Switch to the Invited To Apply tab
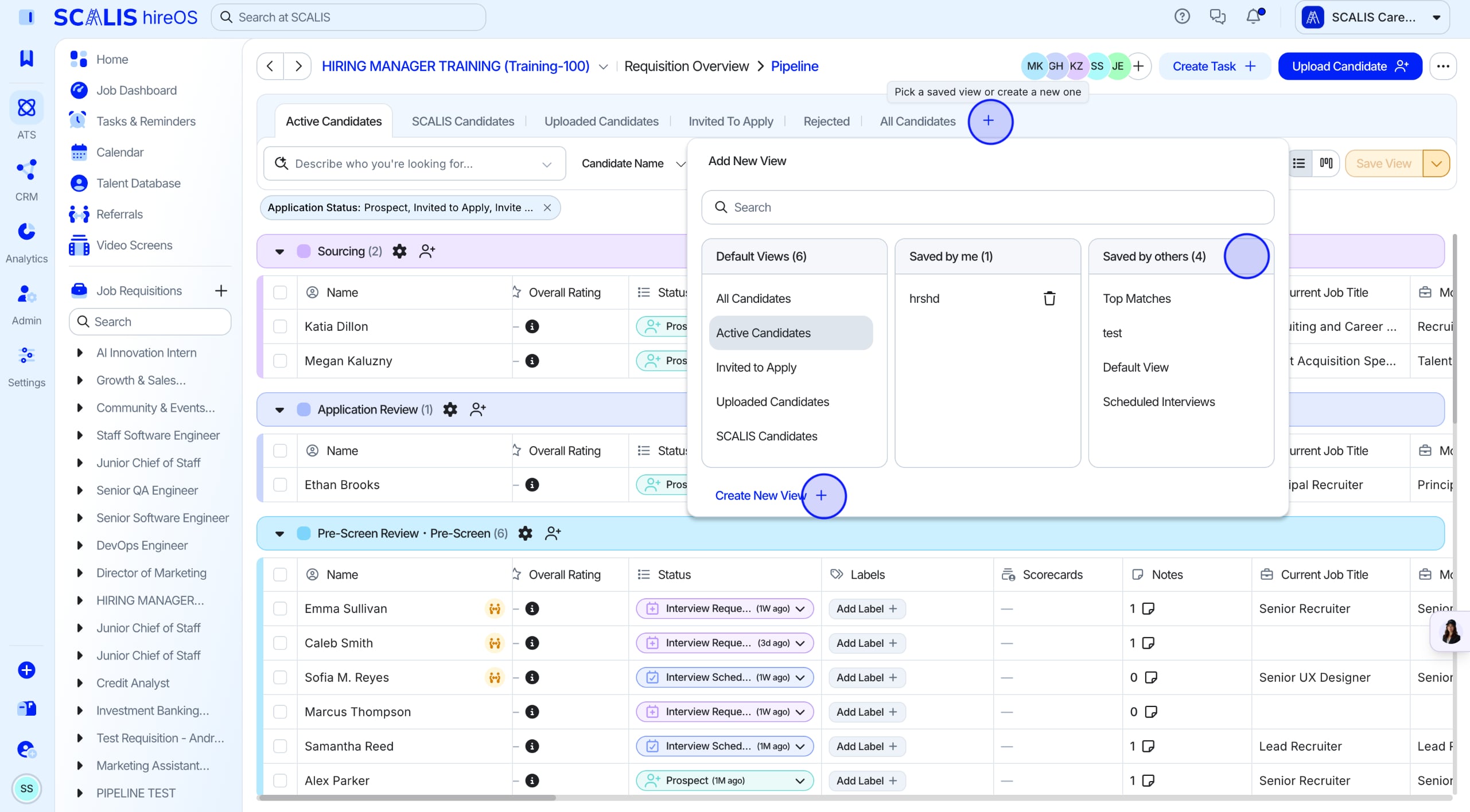 [x=731, y=122]
